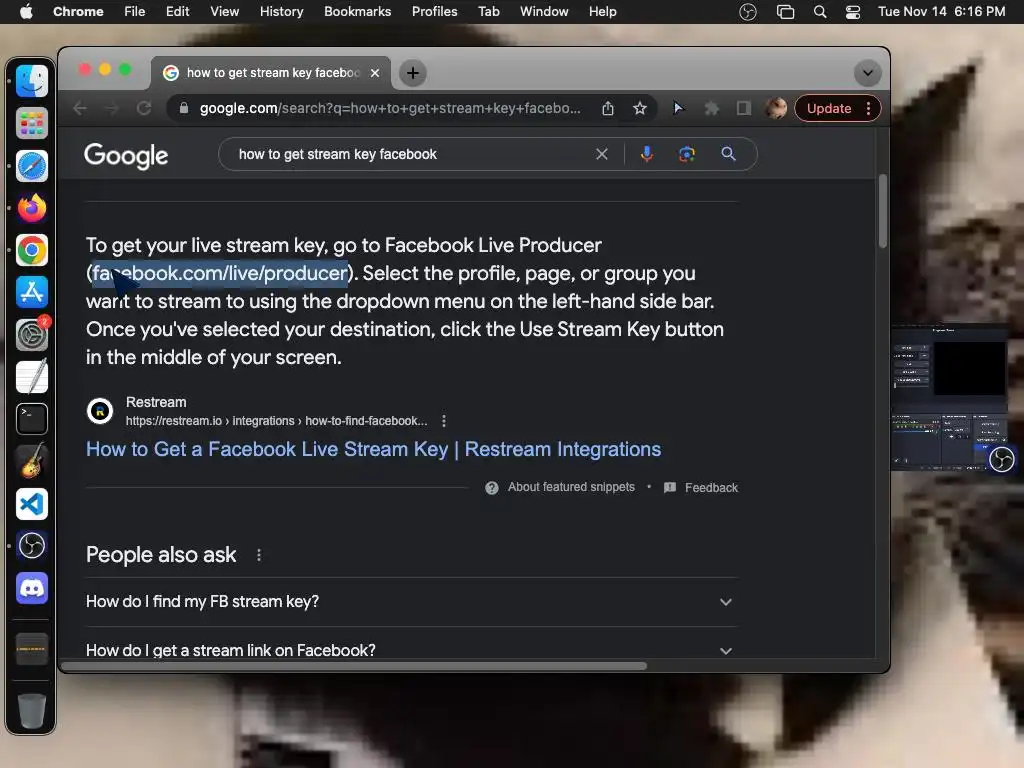Close the Google search tab
1024x768 pixels.
pos(375,73)
